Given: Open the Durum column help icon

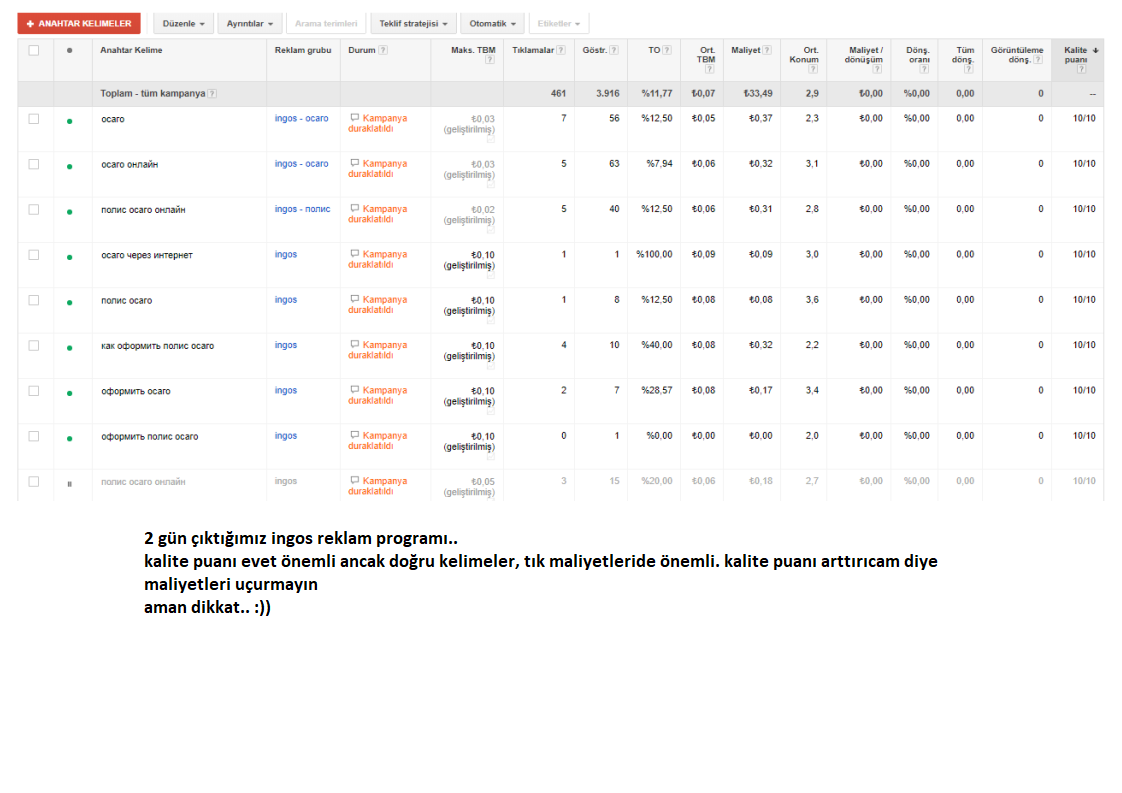Looking at the screenshot, I should 384,50.
